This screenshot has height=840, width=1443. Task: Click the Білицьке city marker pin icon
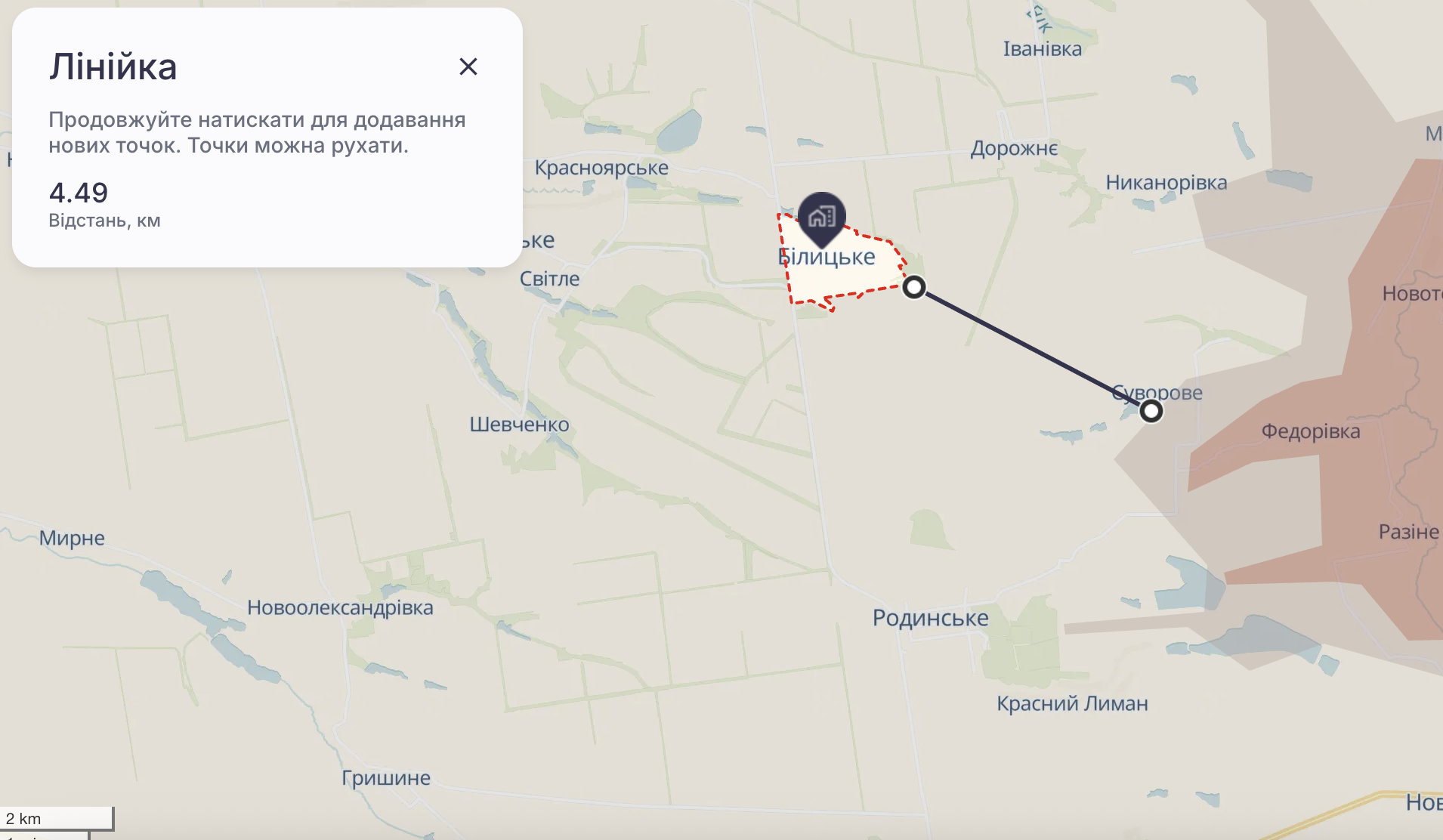tap(822, 218)
